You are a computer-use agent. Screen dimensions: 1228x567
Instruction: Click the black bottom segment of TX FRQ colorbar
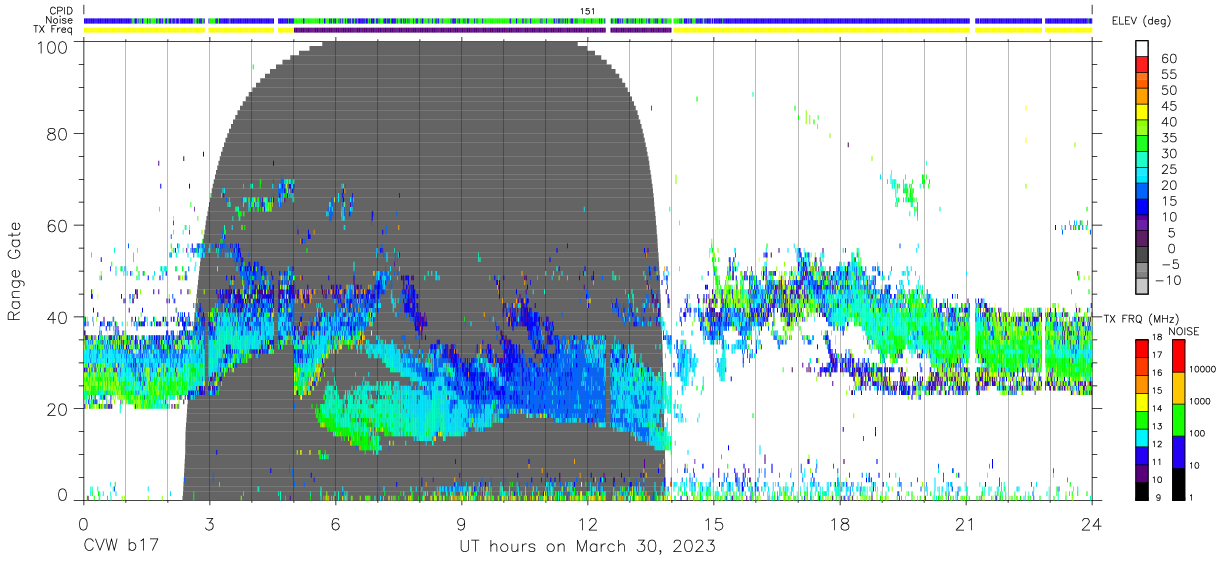pyautogui.click(x=1142, y=489)
